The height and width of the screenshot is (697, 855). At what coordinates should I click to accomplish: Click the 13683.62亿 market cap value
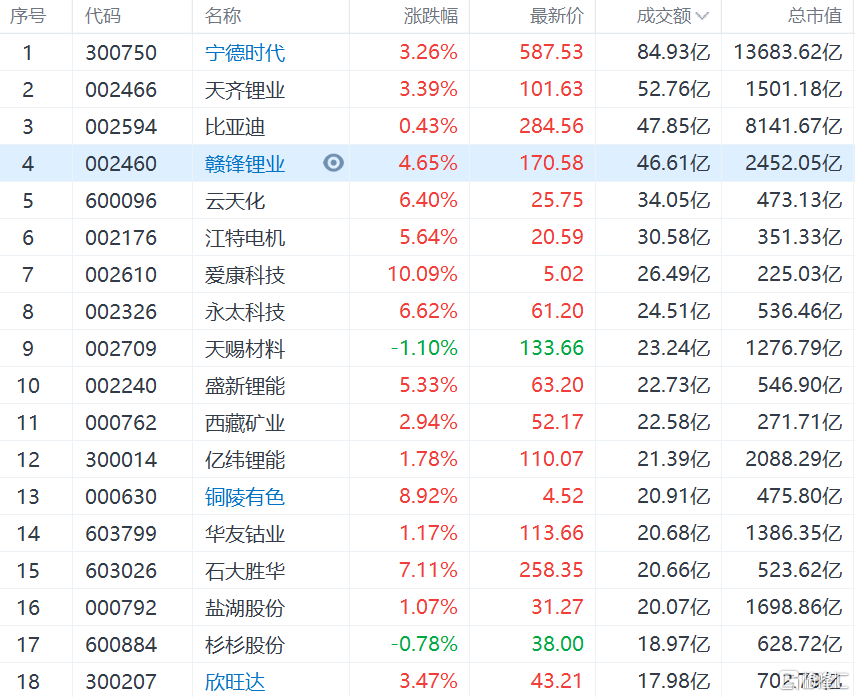[788, 52]
